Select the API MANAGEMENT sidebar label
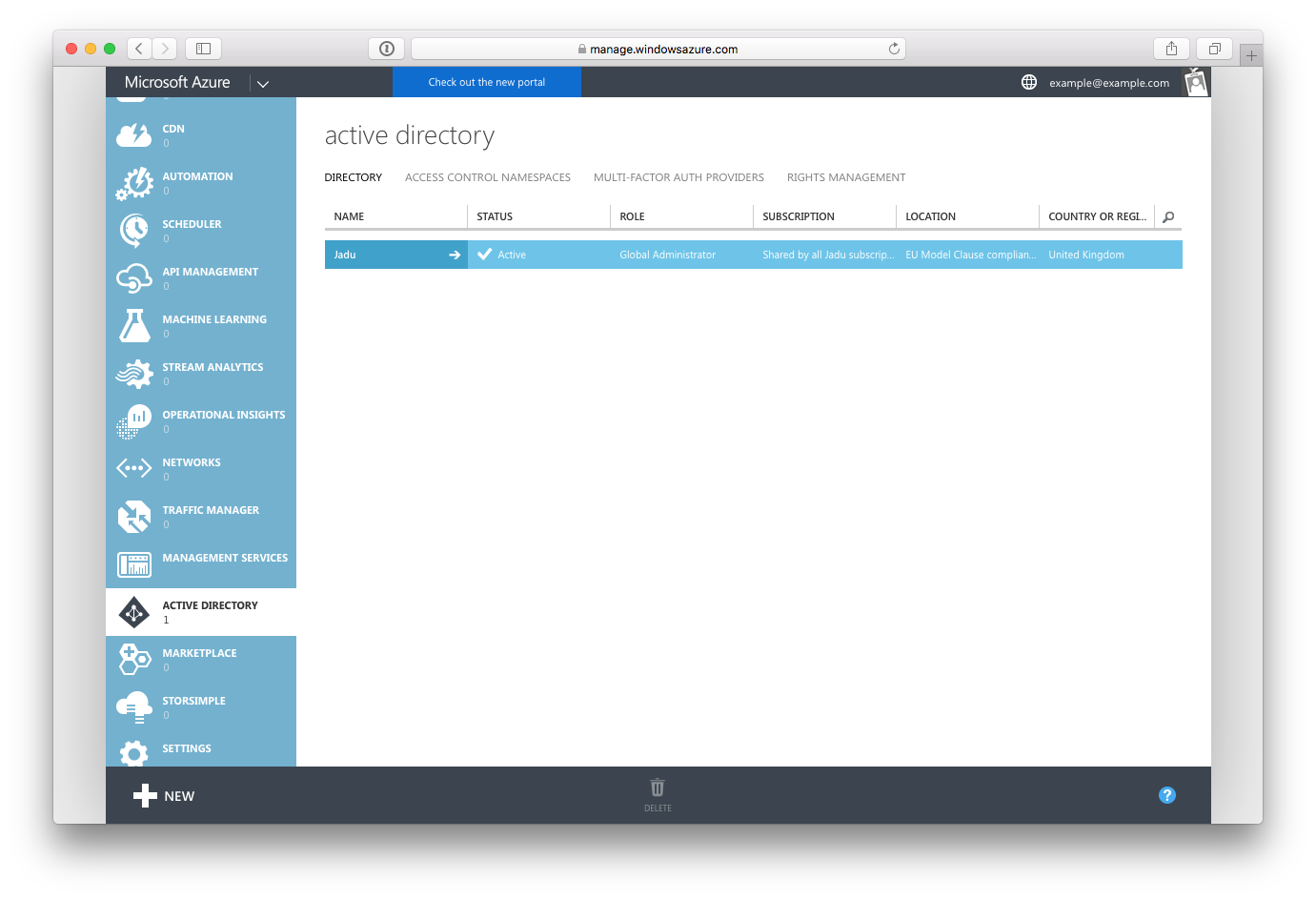This screenshot has height=900, width=1316. coord(210,272)
